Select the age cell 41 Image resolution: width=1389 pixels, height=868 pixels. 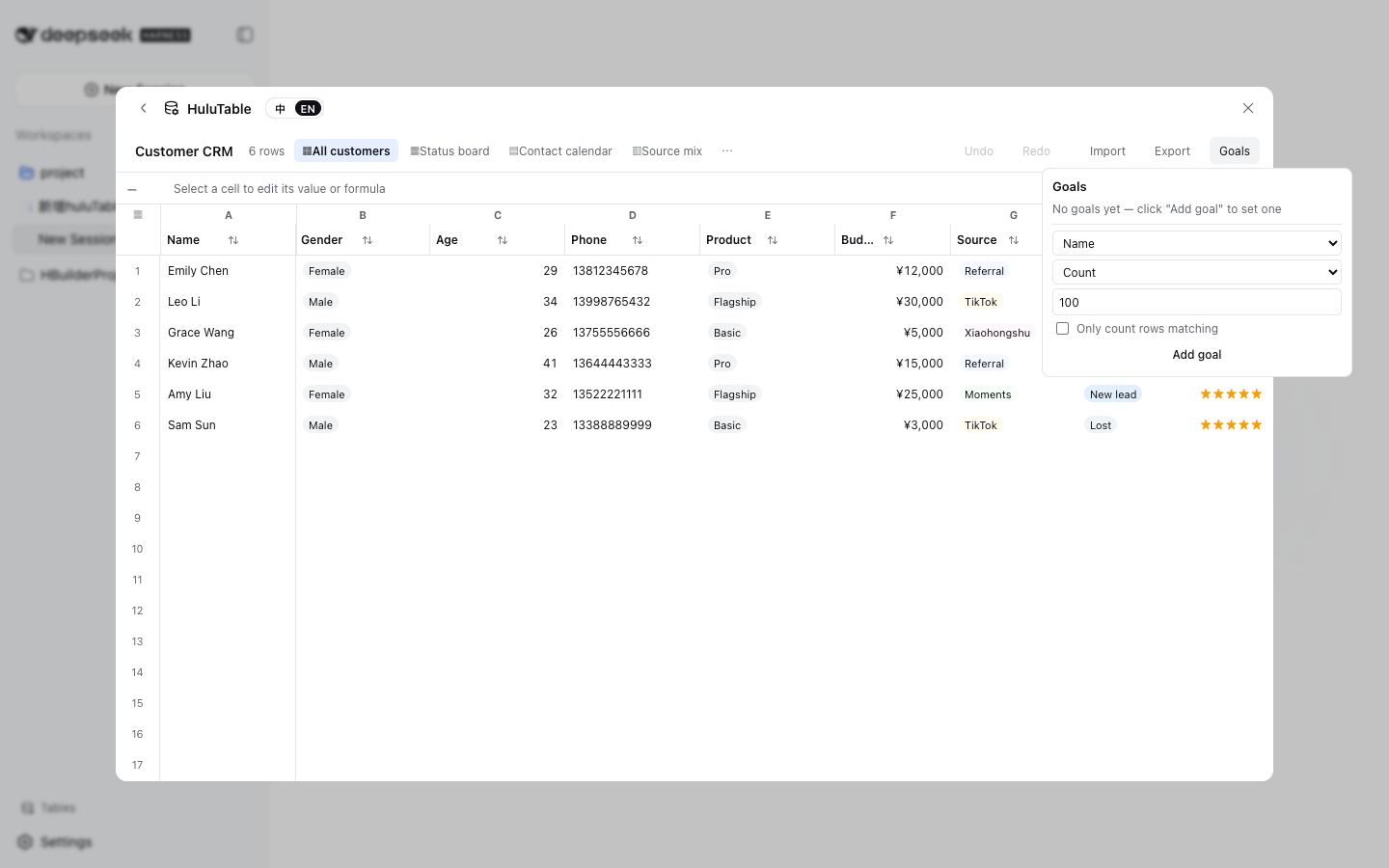(x=498, y=364)
